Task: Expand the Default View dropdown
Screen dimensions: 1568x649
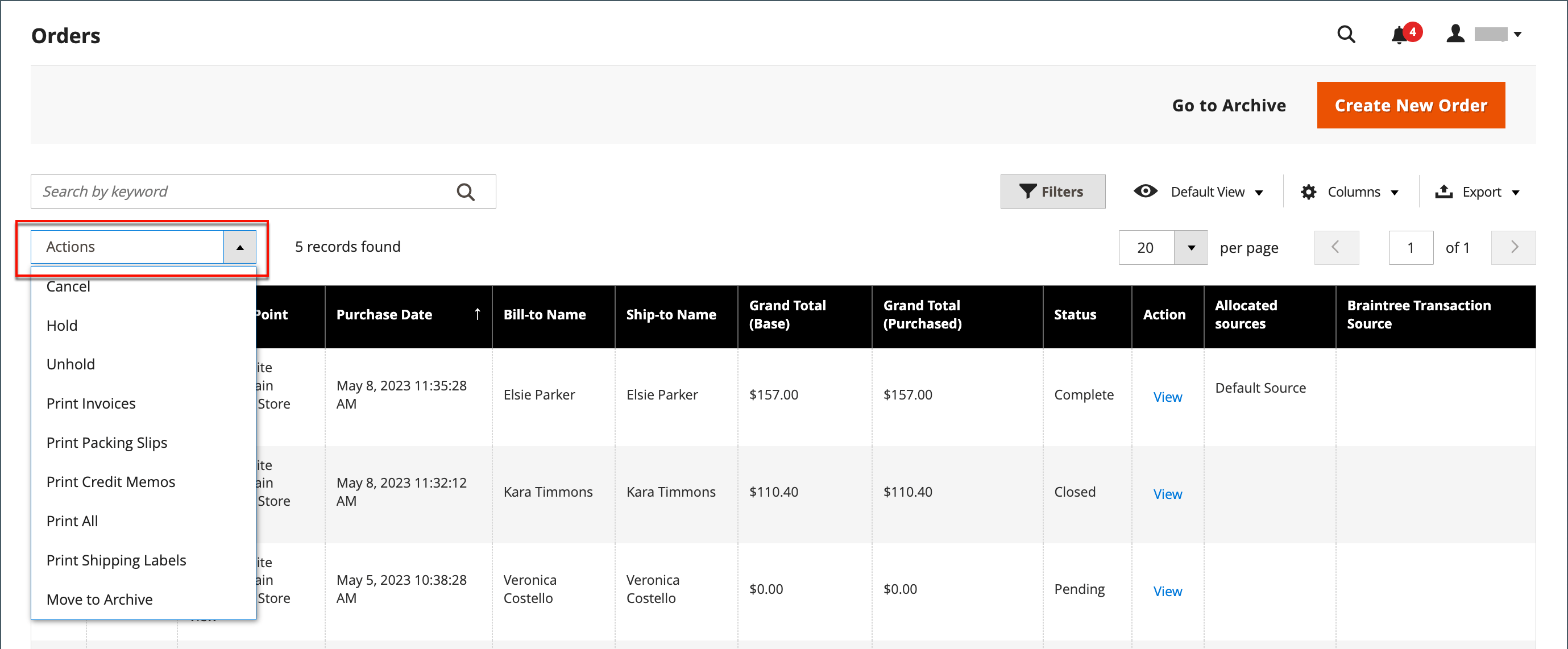Action: [x=1259, y=193]
